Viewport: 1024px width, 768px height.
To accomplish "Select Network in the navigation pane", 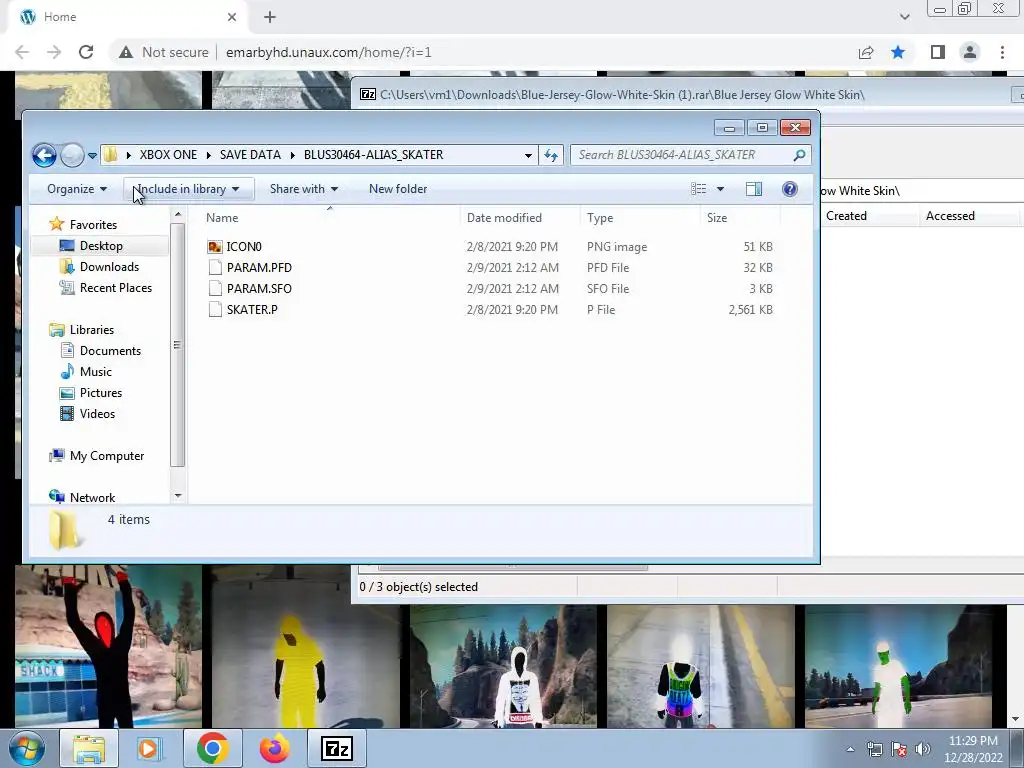I will point(92,497).
